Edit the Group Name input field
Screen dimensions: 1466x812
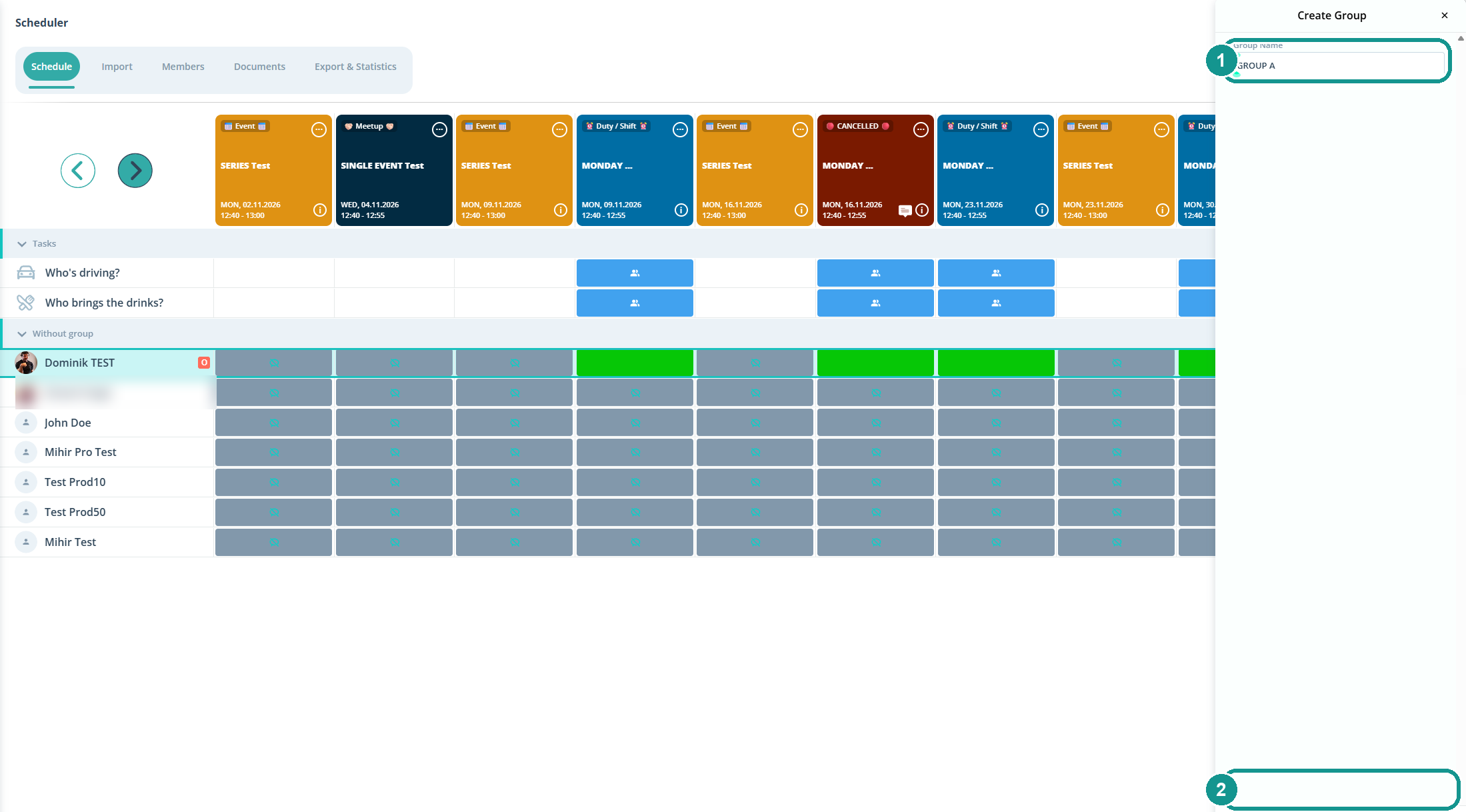click(x=1339, y=65)
